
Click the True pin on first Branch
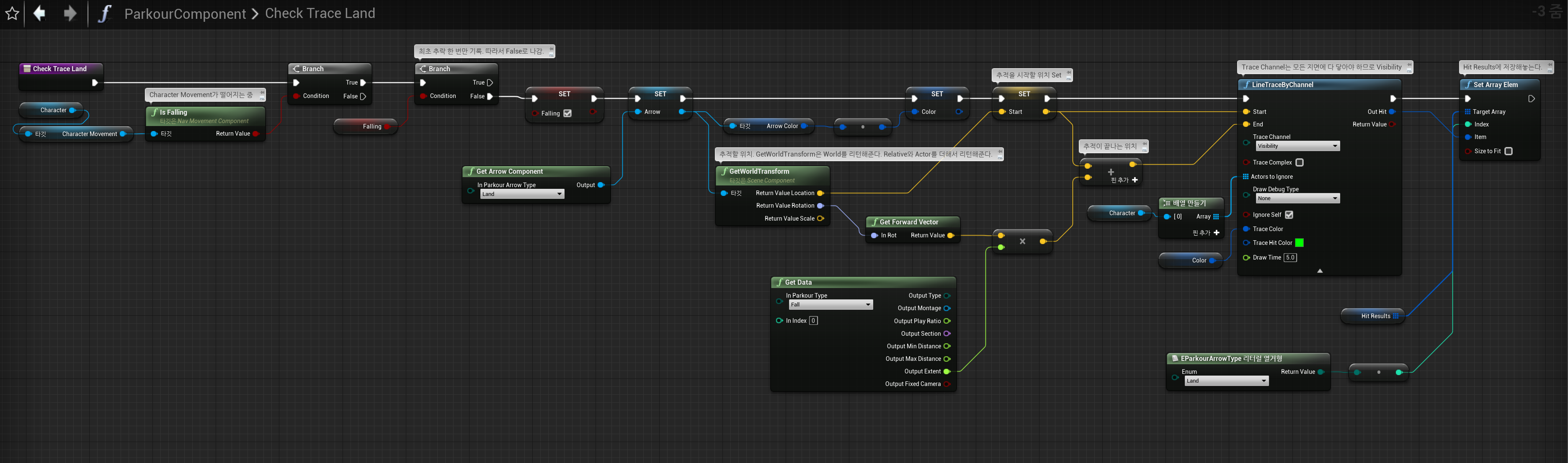click(363, 83)
